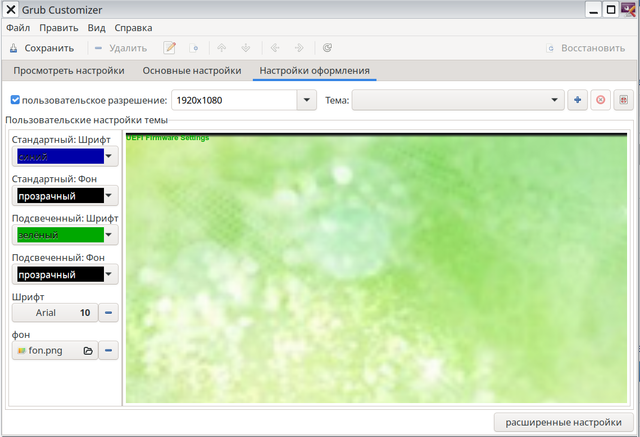Click the Удалить remove entry button

[x=121, y=48]
